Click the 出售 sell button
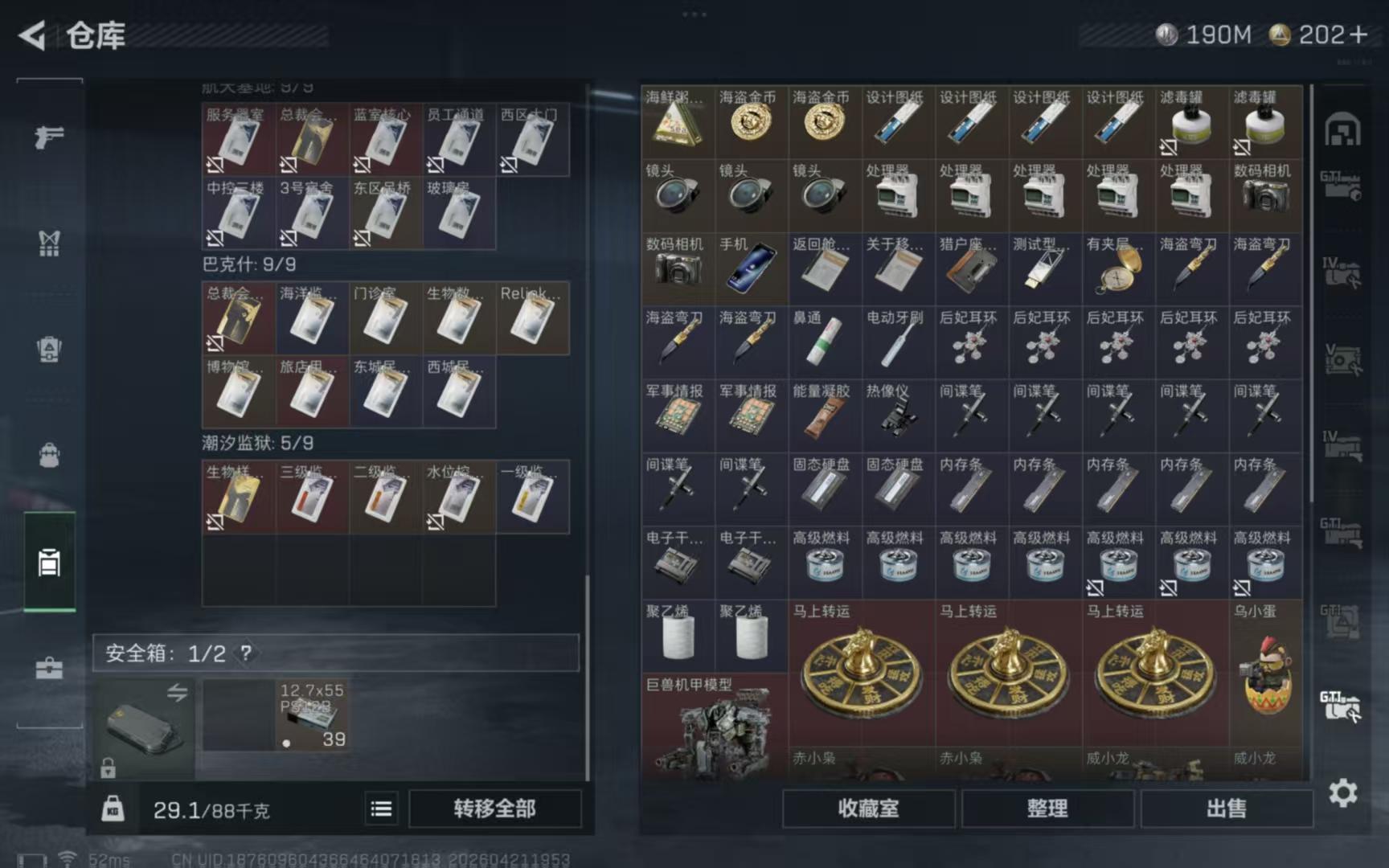This screenshot has height=868, width=1389. 1226,809
